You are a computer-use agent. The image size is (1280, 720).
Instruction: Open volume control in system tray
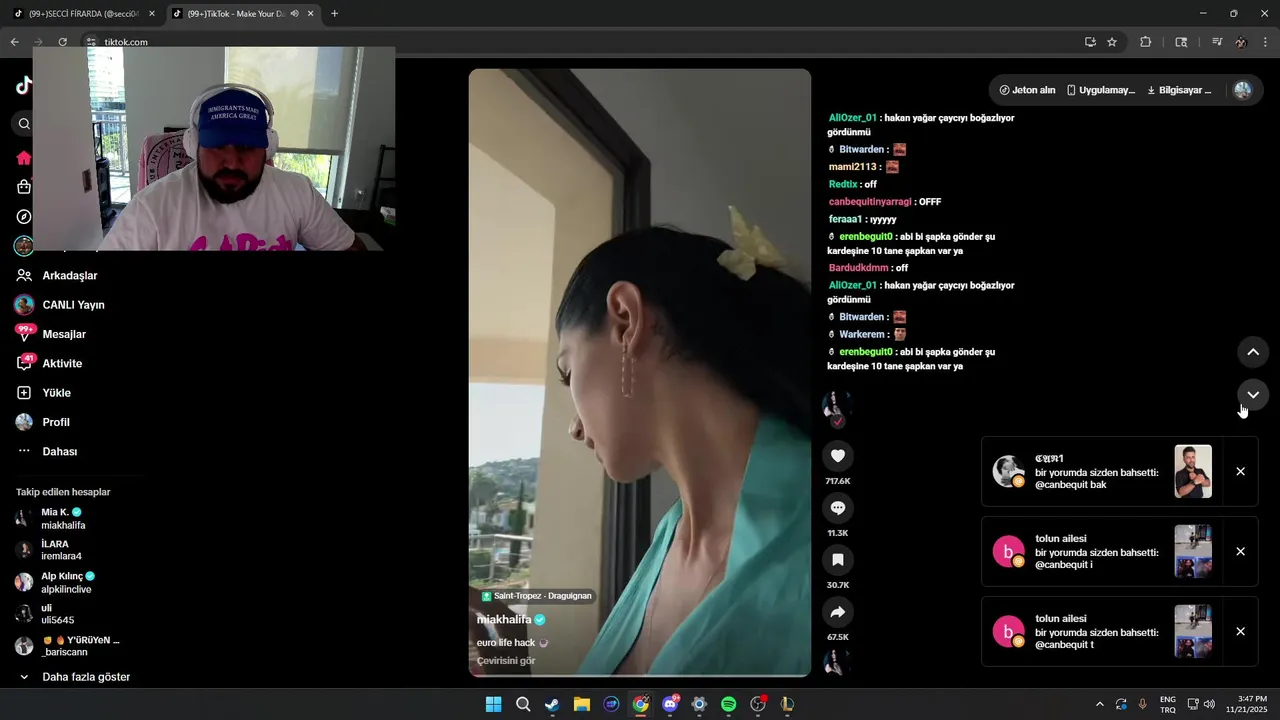[1209, 704]
